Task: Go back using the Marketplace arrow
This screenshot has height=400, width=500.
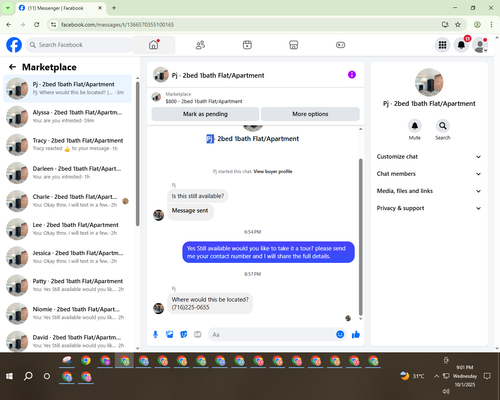Action: pos(12,67)
